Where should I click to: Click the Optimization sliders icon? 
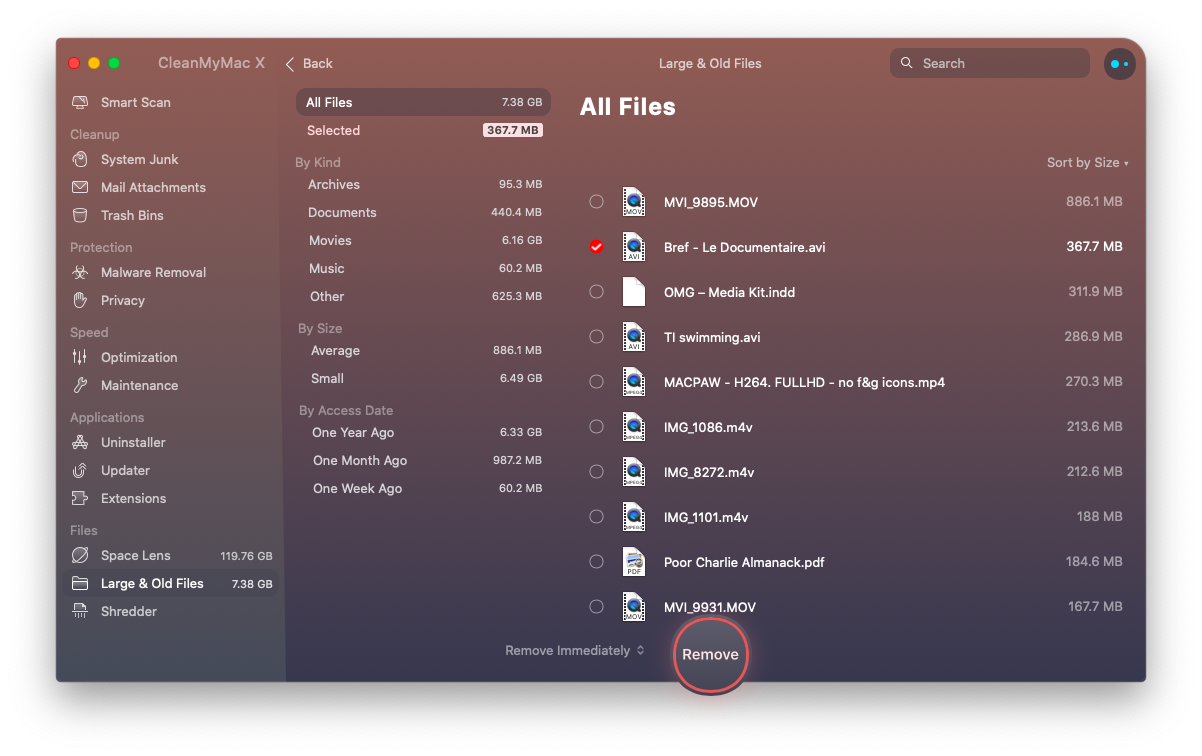80,358
